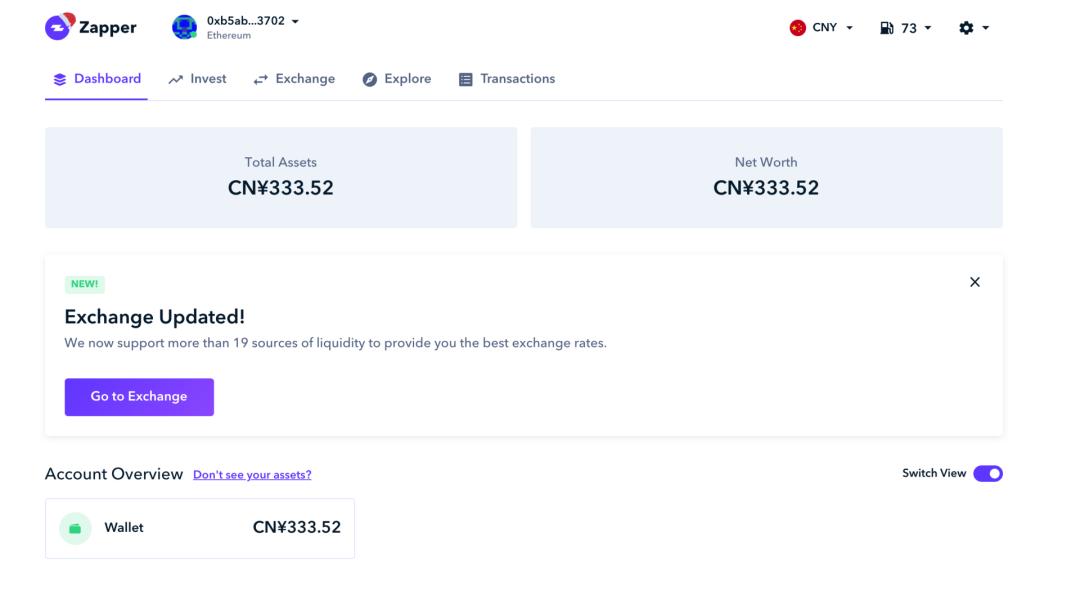Click the green Wallet icon
1080x600 pixels.
point(75,528)
